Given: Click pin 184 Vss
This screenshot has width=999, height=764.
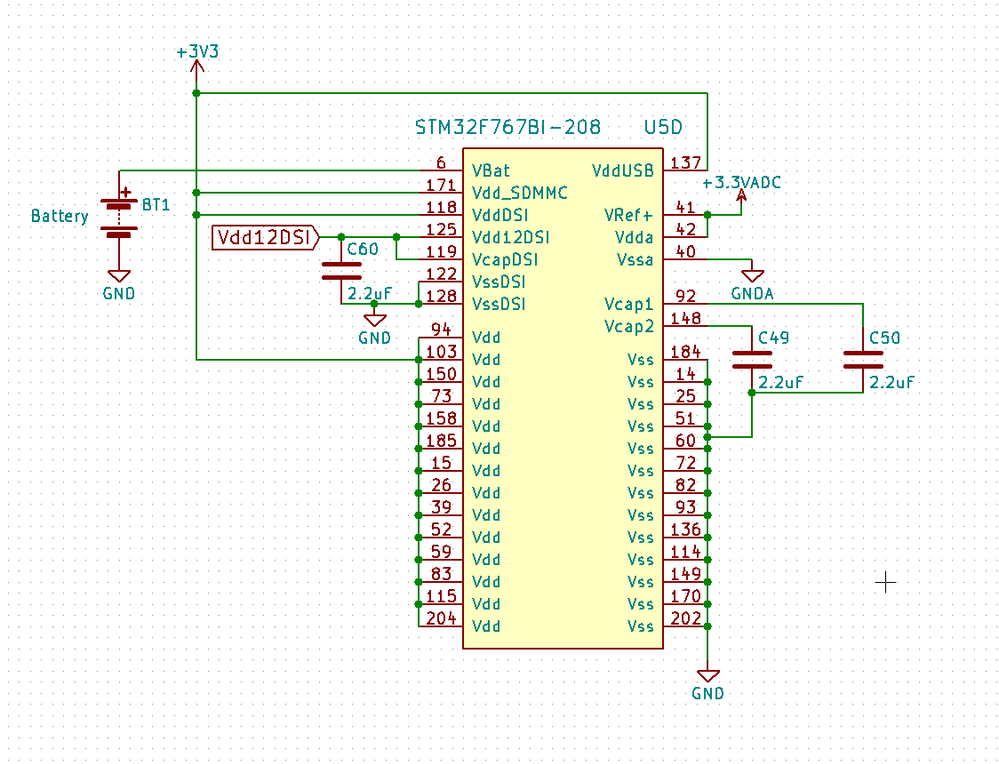Looking at the screenshot, I should [685, 359].
